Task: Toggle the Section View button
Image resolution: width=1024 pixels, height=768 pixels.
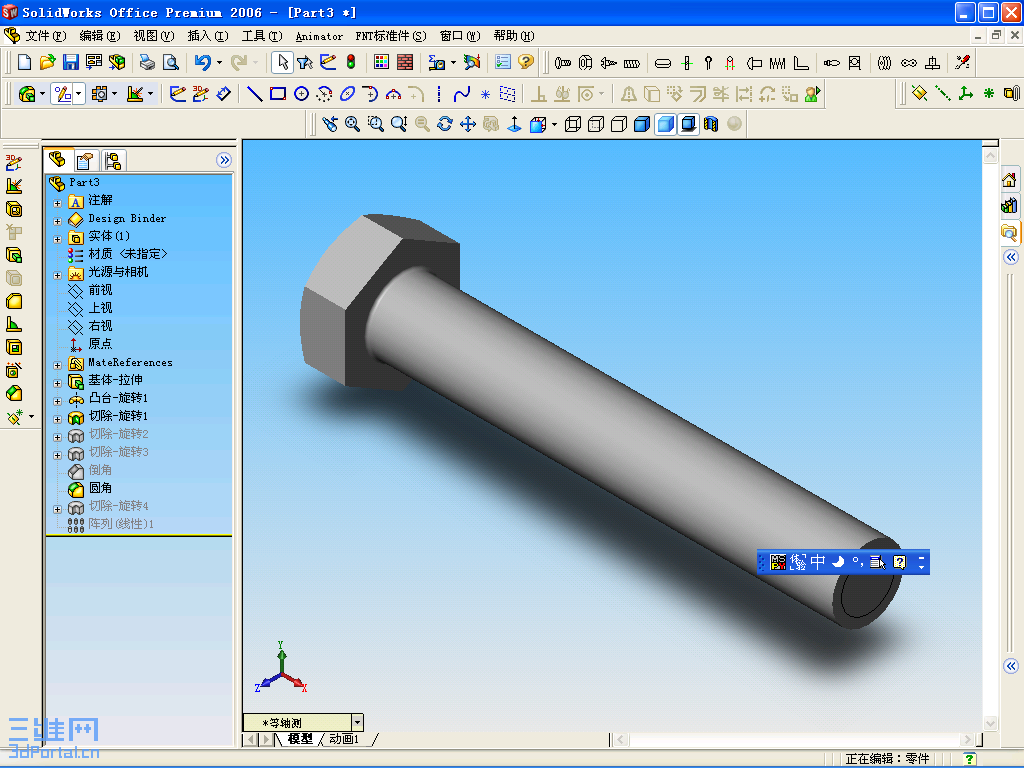Action: click(711, 124)
